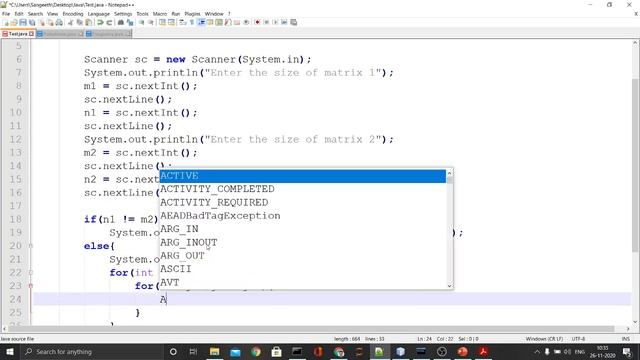
Task: Pick ASCII in autocomplete popup
Action: tap(302, 269)
